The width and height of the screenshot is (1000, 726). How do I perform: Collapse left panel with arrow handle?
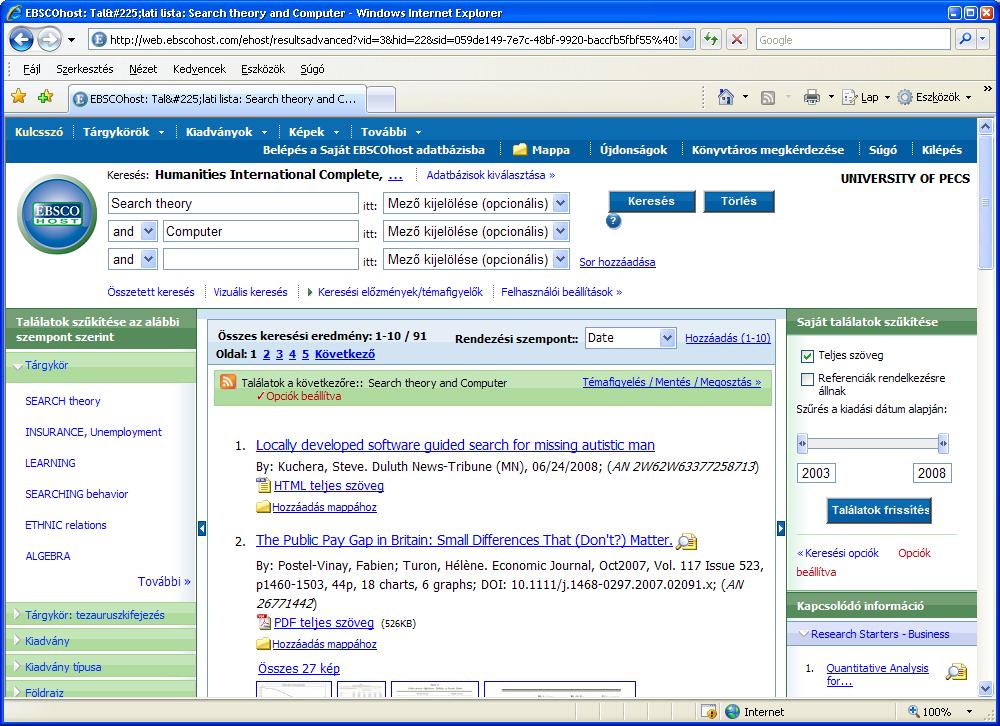pyautogui.click(x=202, y=528)
